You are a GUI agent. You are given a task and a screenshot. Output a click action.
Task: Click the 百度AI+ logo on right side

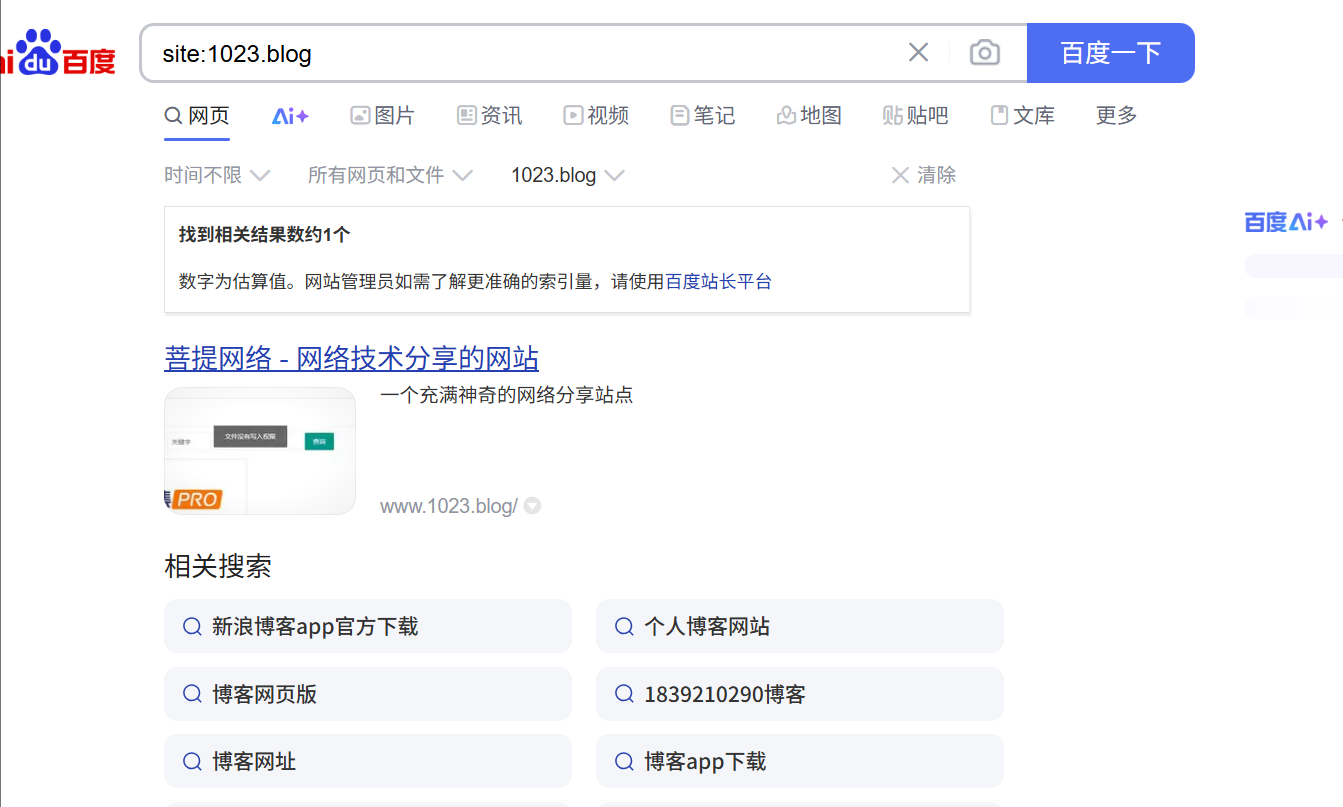pos(1286,222)
